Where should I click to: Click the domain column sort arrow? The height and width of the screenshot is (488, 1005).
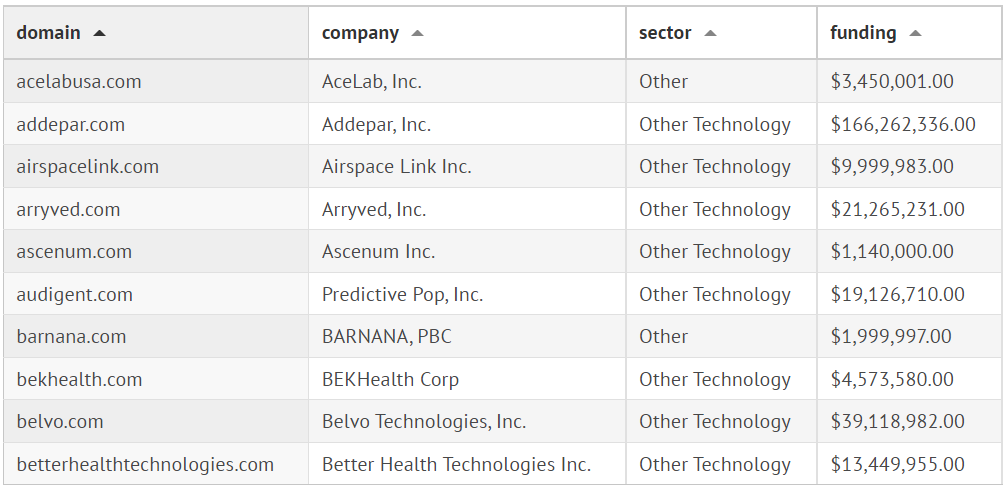[99, 33]
